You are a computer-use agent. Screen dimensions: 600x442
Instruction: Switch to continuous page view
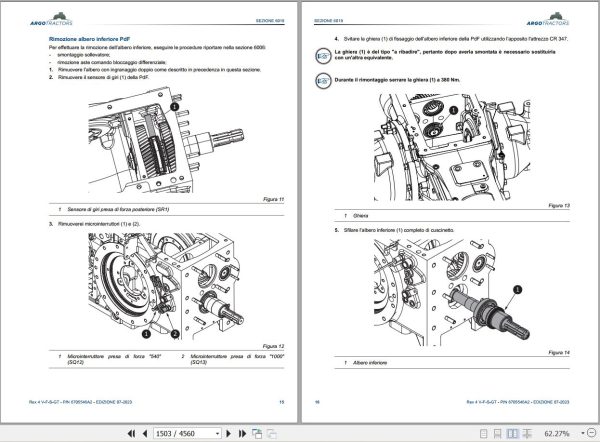pos(497,434)
